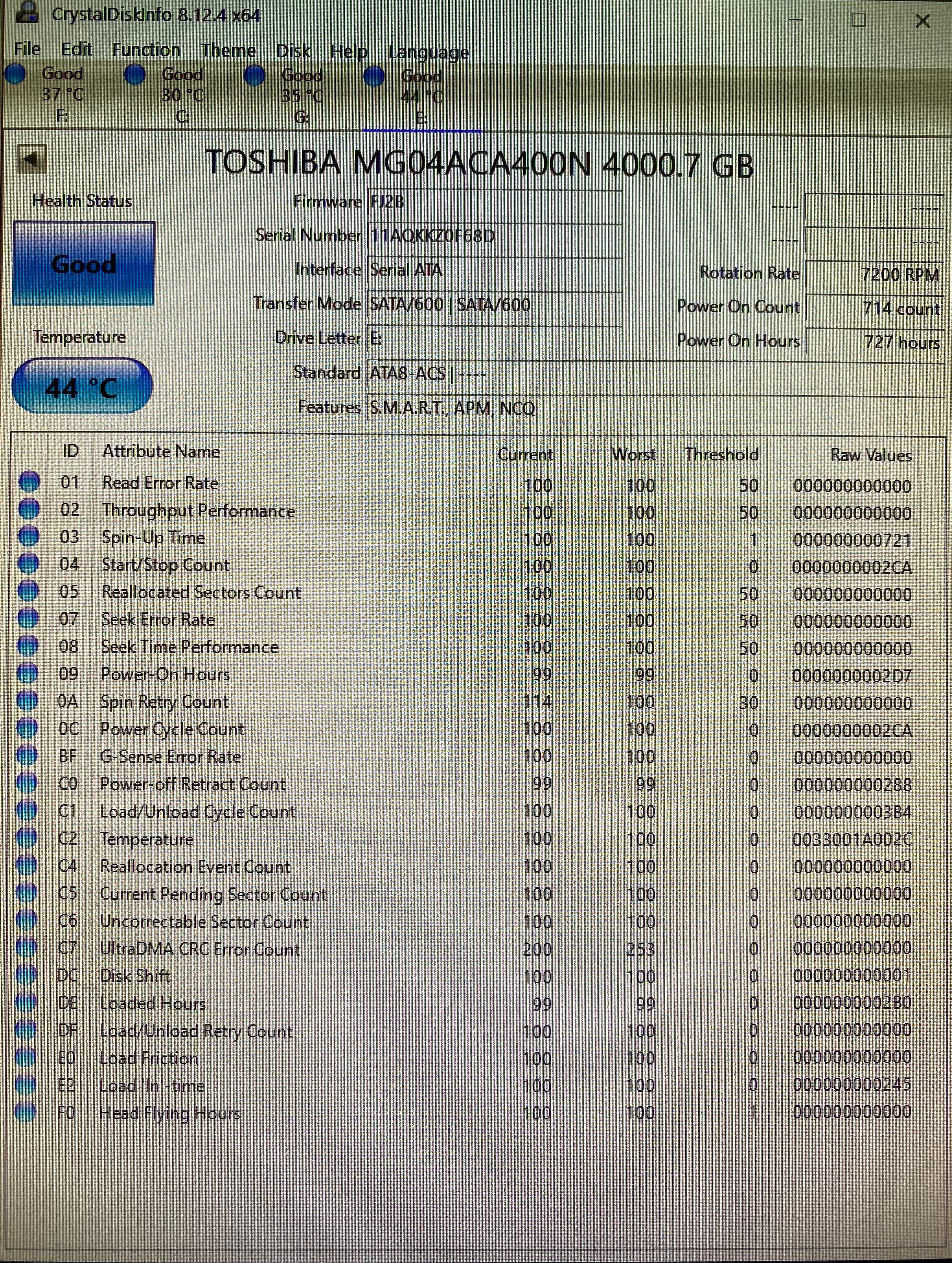
Task: Click status icon for Throughput Performance
Action: 29,508
